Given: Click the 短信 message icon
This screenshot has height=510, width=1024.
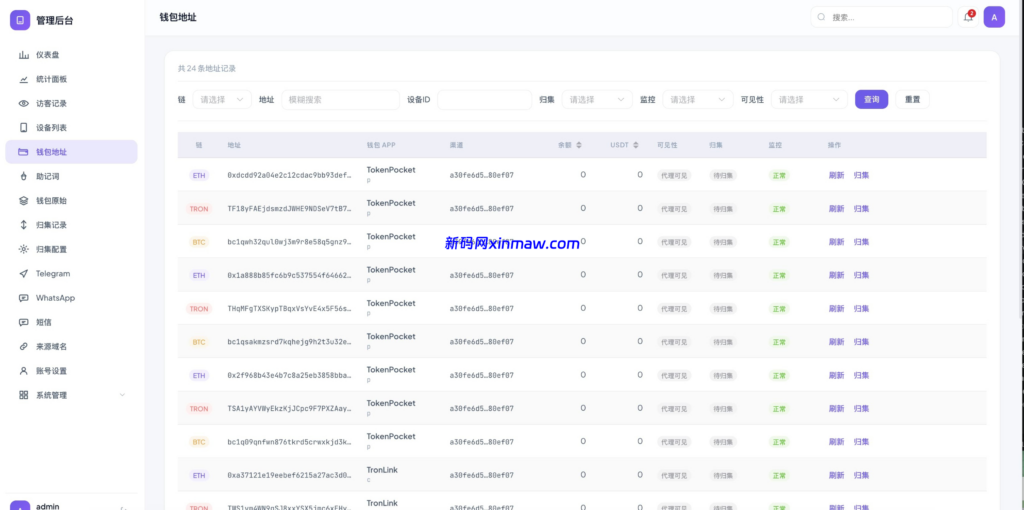Looking at the screenshot, I should (x=24, y=322).
